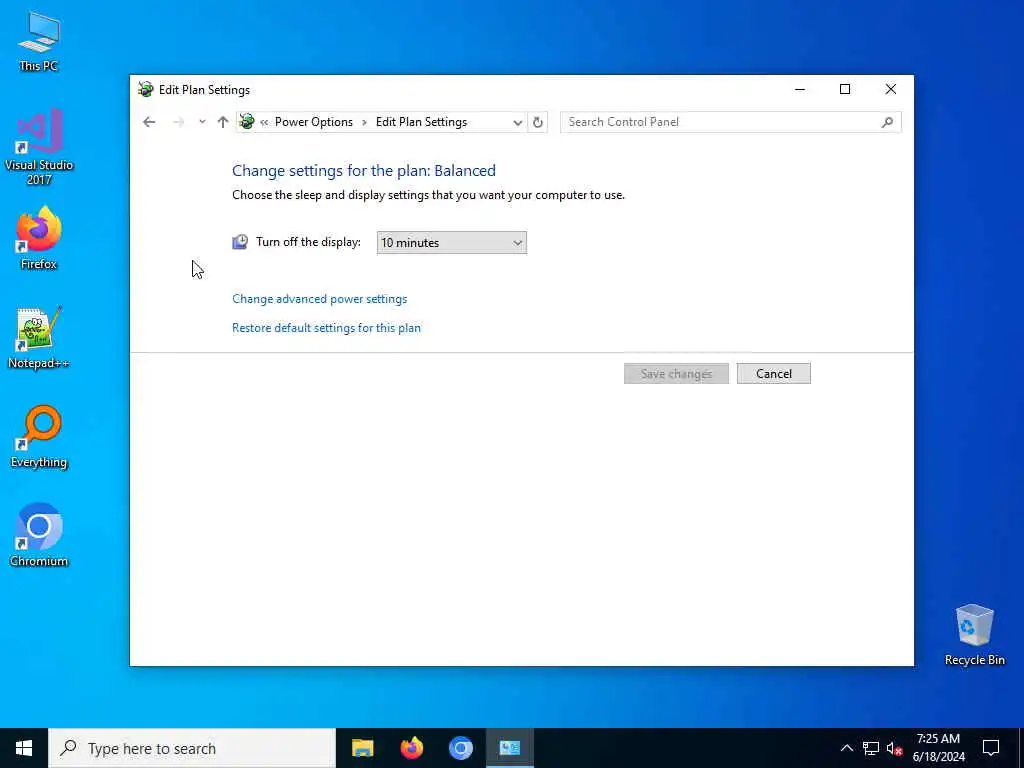Refresh the Edit Plan Settings page
The image size is (1024, 768).
coord(537,122)
